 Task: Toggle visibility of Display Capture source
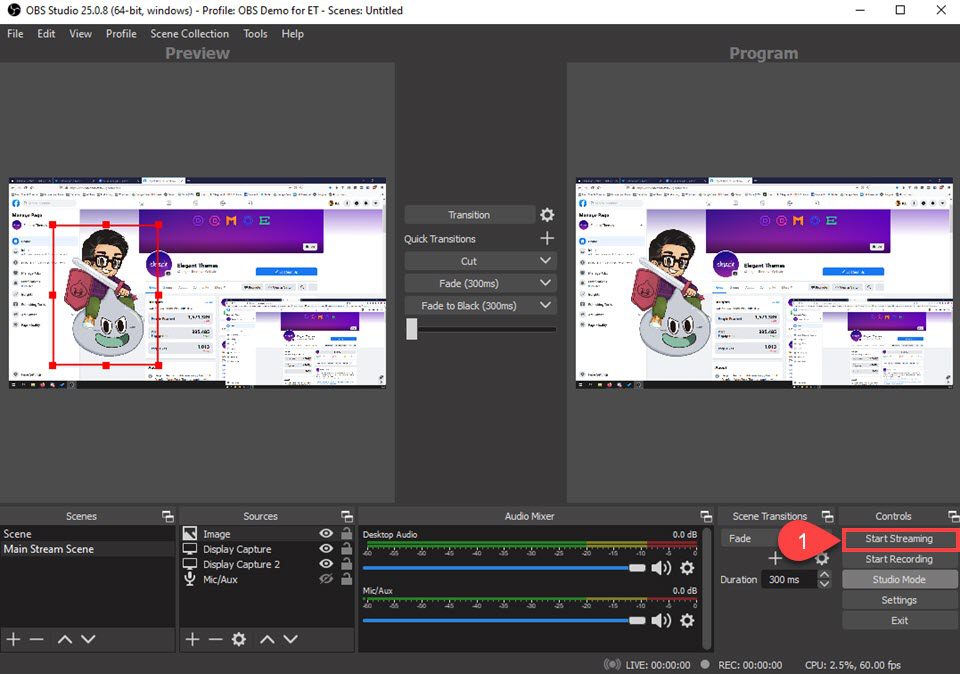tap(327, 549)
